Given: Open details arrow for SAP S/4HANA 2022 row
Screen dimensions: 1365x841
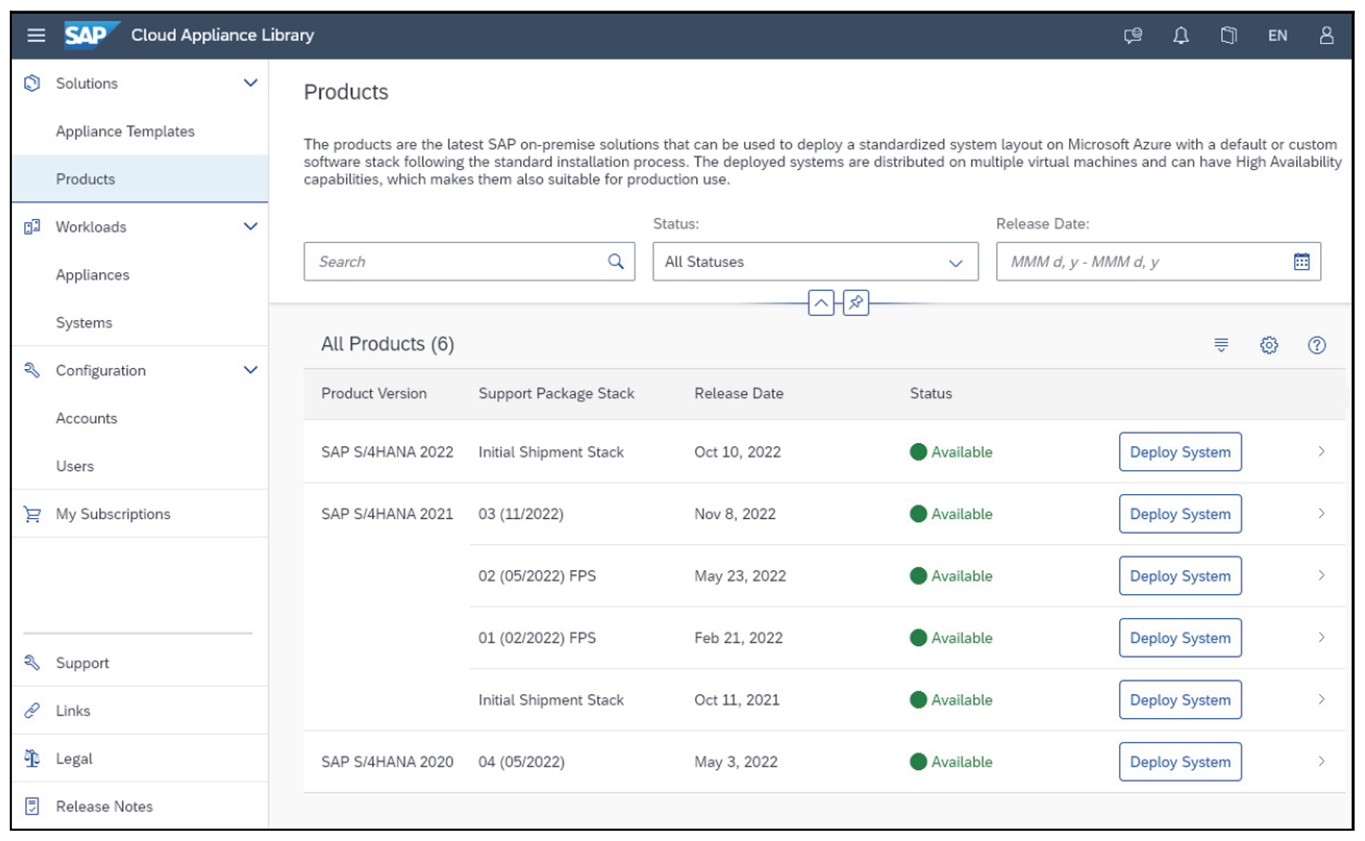Looking at the screenshot, I should (1321, 452).
